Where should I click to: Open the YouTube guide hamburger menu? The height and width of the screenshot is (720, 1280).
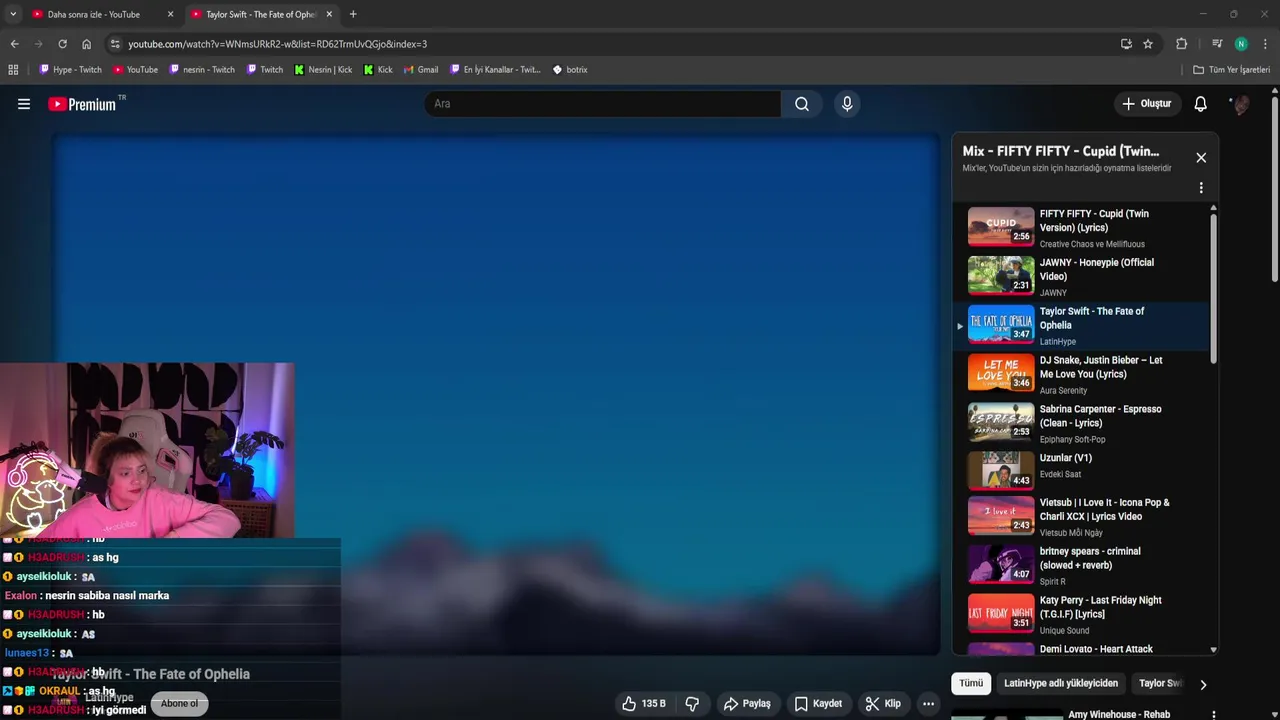coord(24,104)
